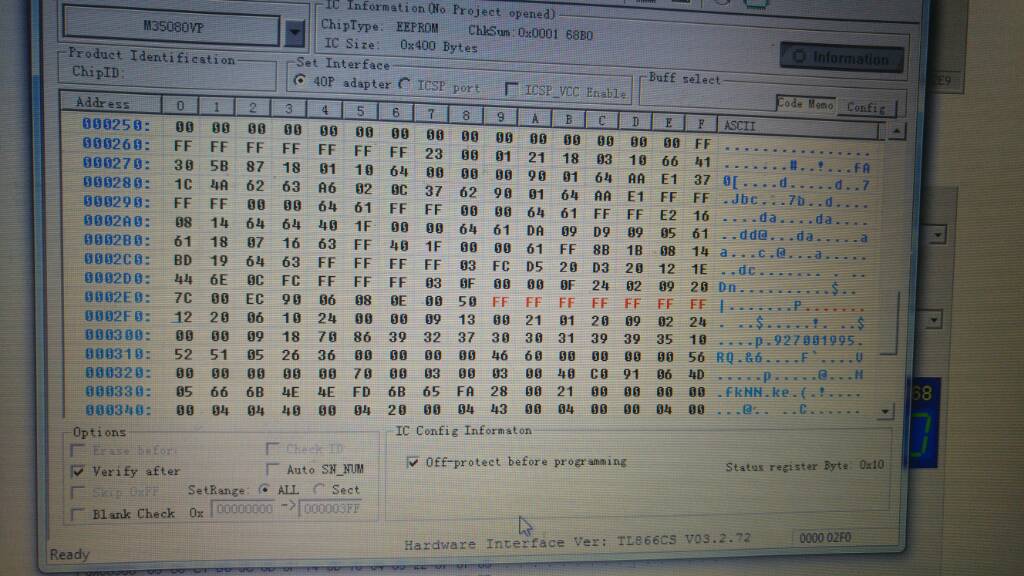Select the 40P adapter interface option
Viewport: 1024px width, 576px height.
click(301, 83)
